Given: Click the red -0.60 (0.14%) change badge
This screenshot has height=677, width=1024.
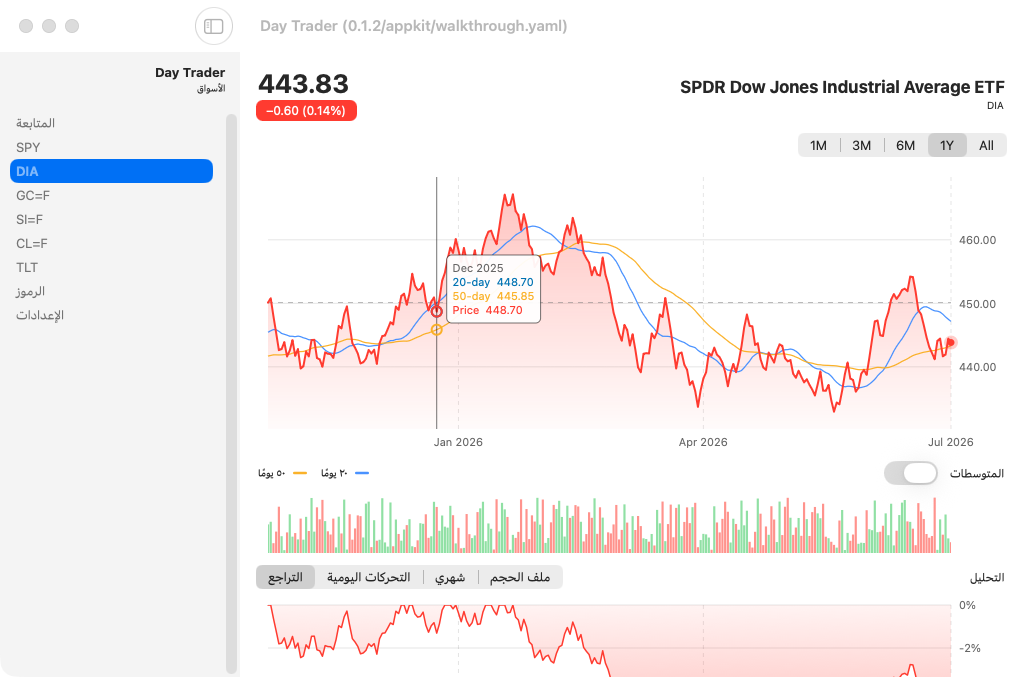Looking at the screenshot, I should coord(306,111).
